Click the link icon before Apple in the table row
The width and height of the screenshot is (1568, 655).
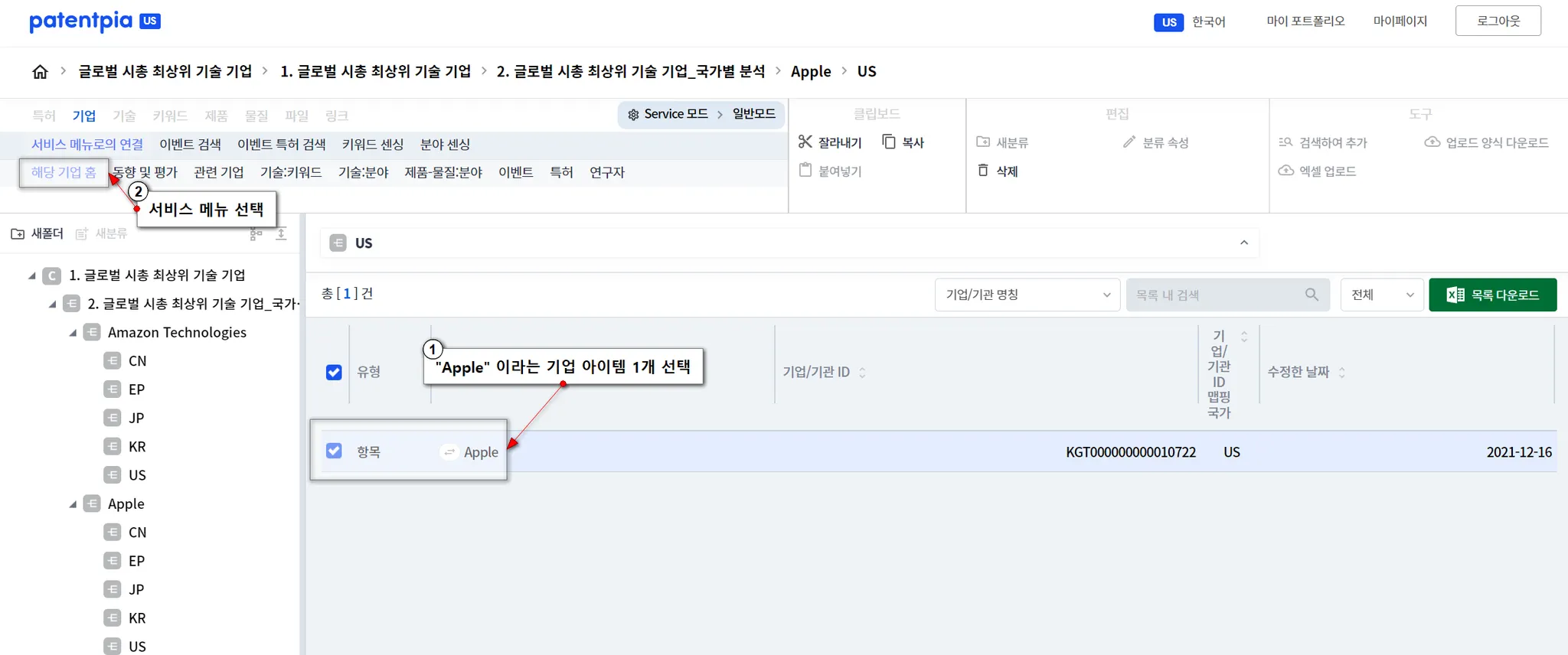click(449, 452)
